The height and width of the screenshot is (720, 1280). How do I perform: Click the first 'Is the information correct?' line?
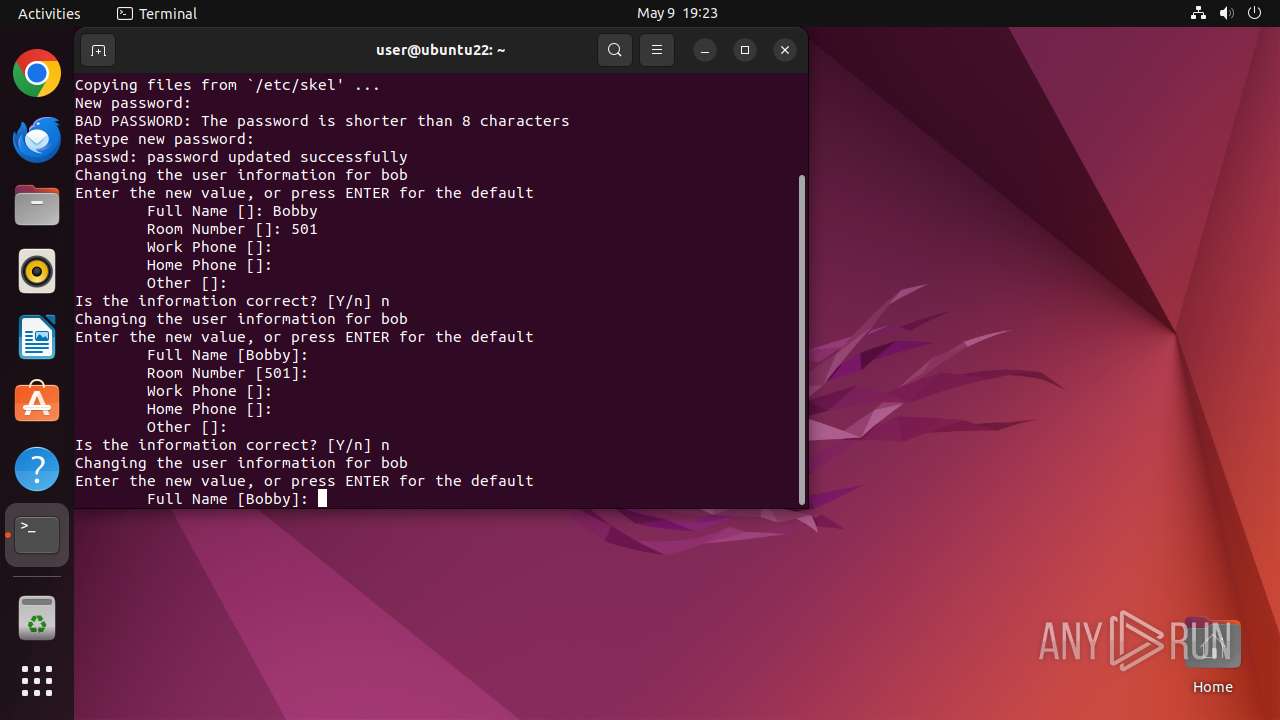click(x=232, y=301)
